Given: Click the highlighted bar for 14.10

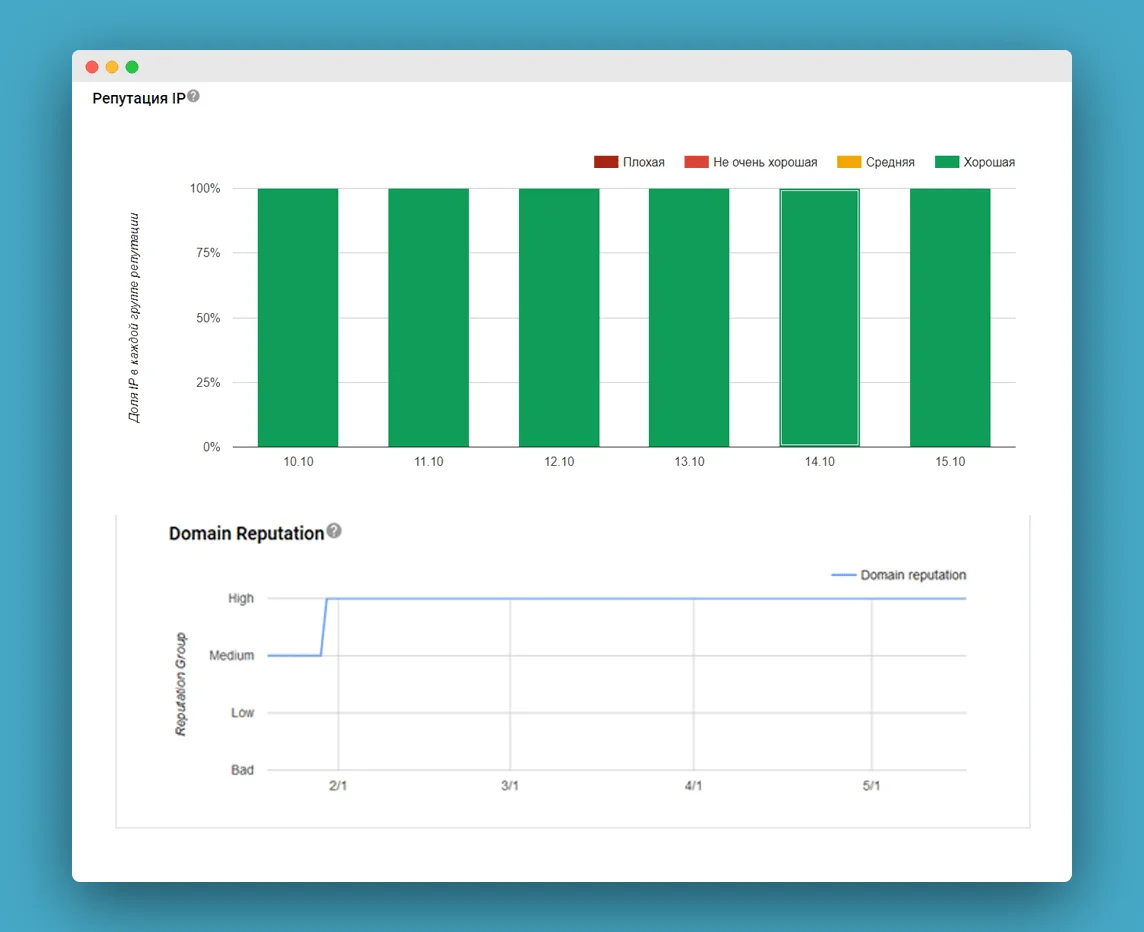Looking at the screenshot, I should coord(819,317).
